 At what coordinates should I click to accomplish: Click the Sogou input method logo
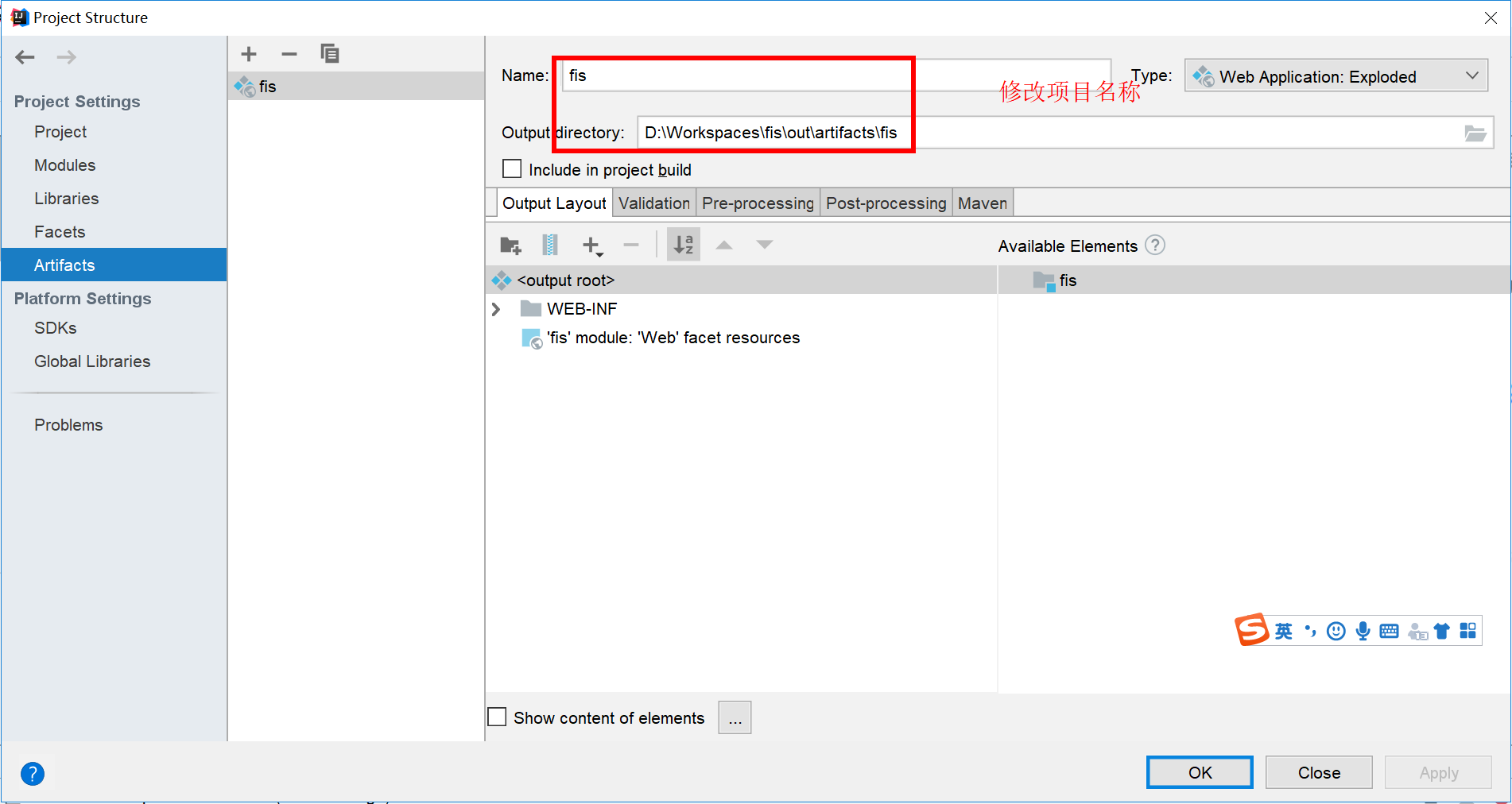pyautogui.click(x=1251, y=630)
